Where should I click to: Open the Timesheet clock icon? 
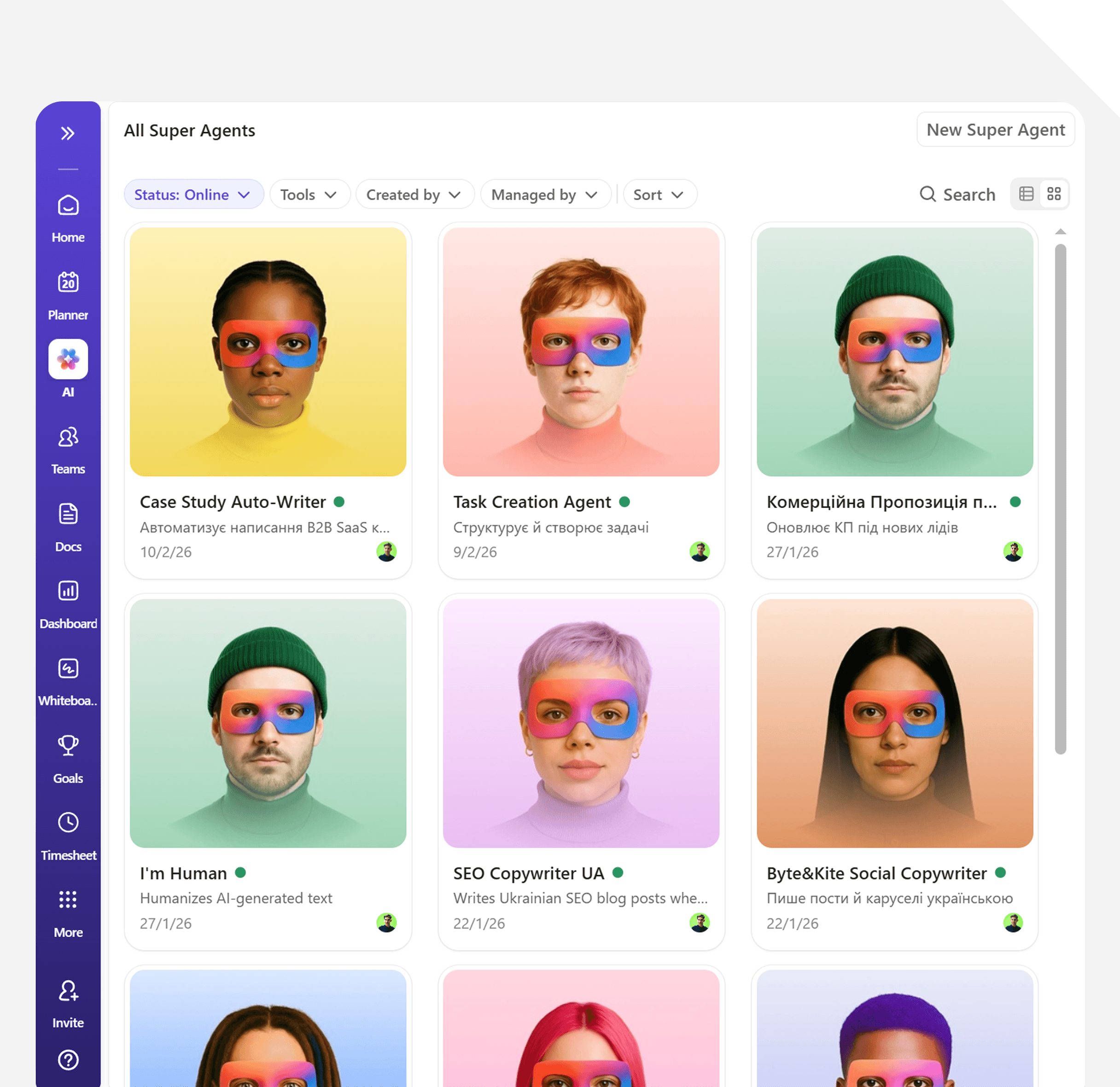click(x=68, y=823)
